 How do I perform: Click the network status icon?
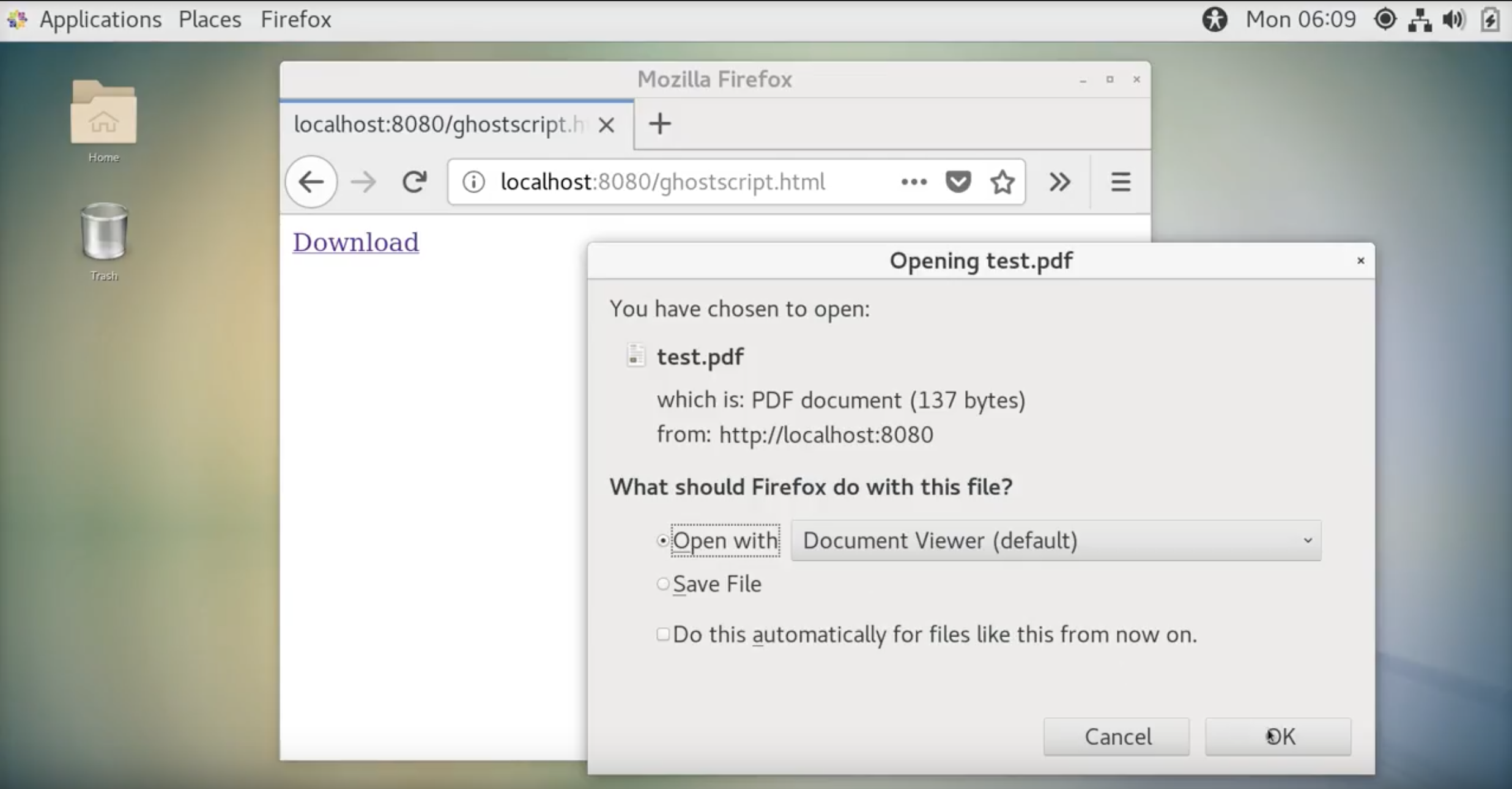(1420, 20)
